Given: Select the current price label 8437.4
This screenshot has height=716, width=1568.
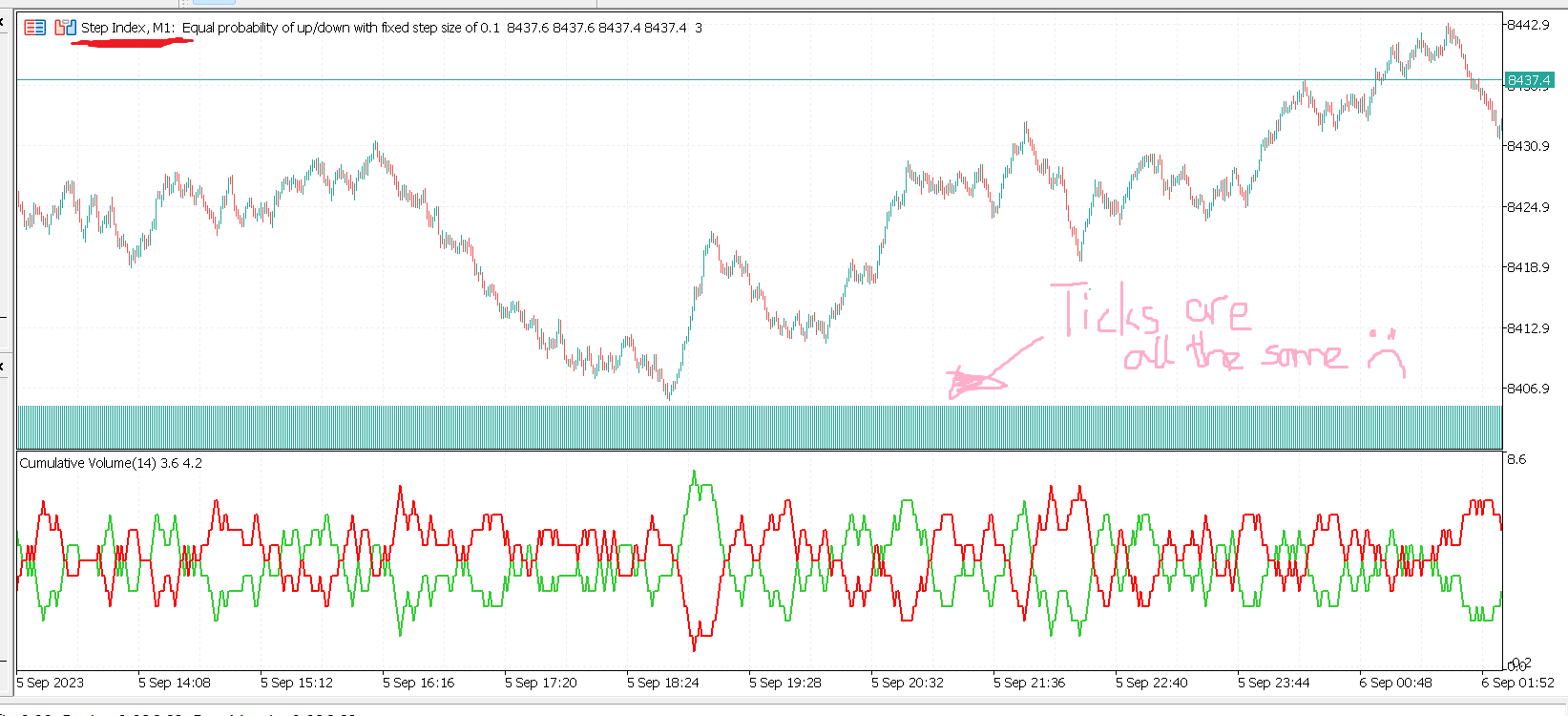Looking at the screenshot, I should click(1529, 80).
